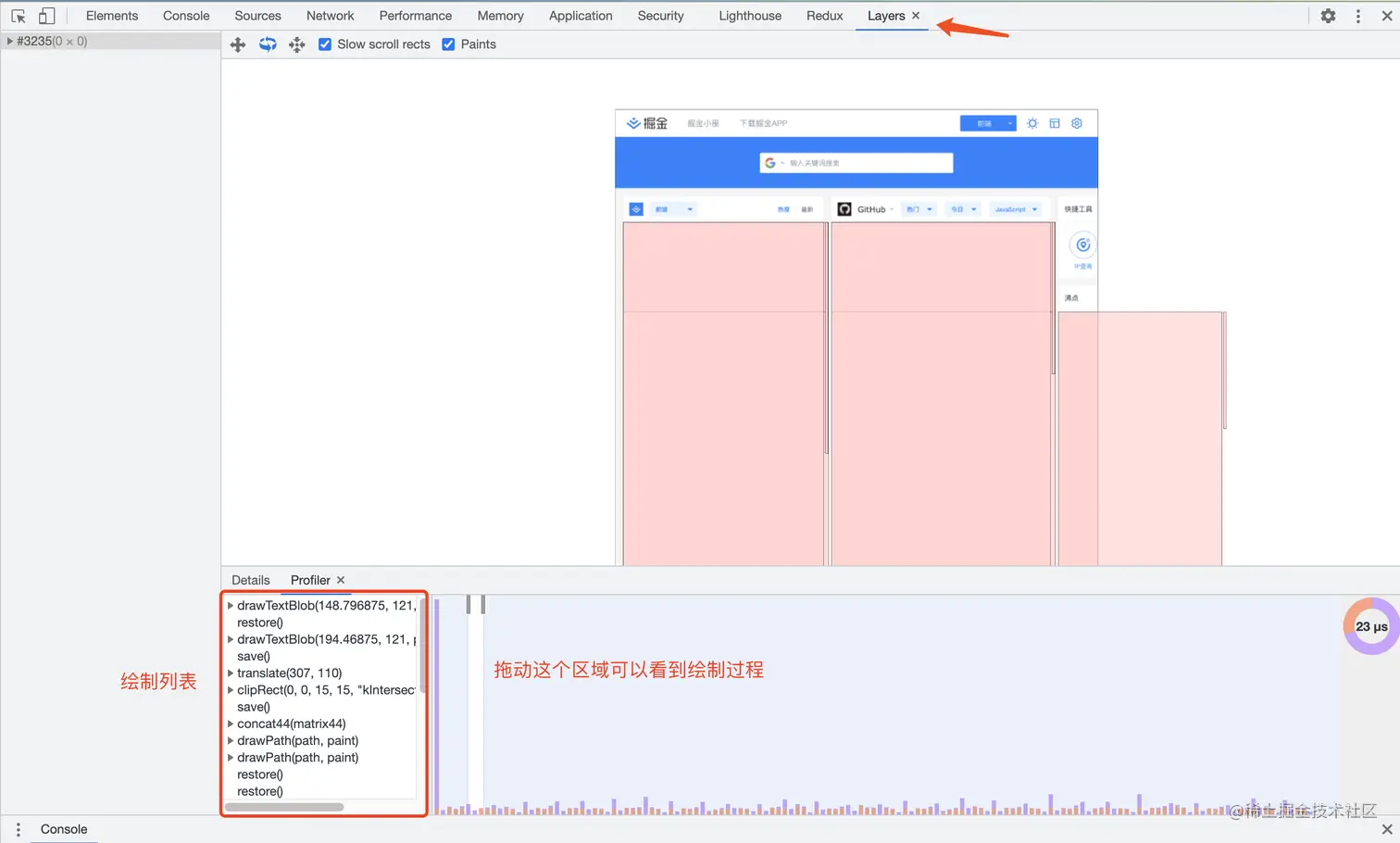Click the command list vertical scrollbar
The height and width of the screenshot is (843, 1400).
(x=422, y=646)
